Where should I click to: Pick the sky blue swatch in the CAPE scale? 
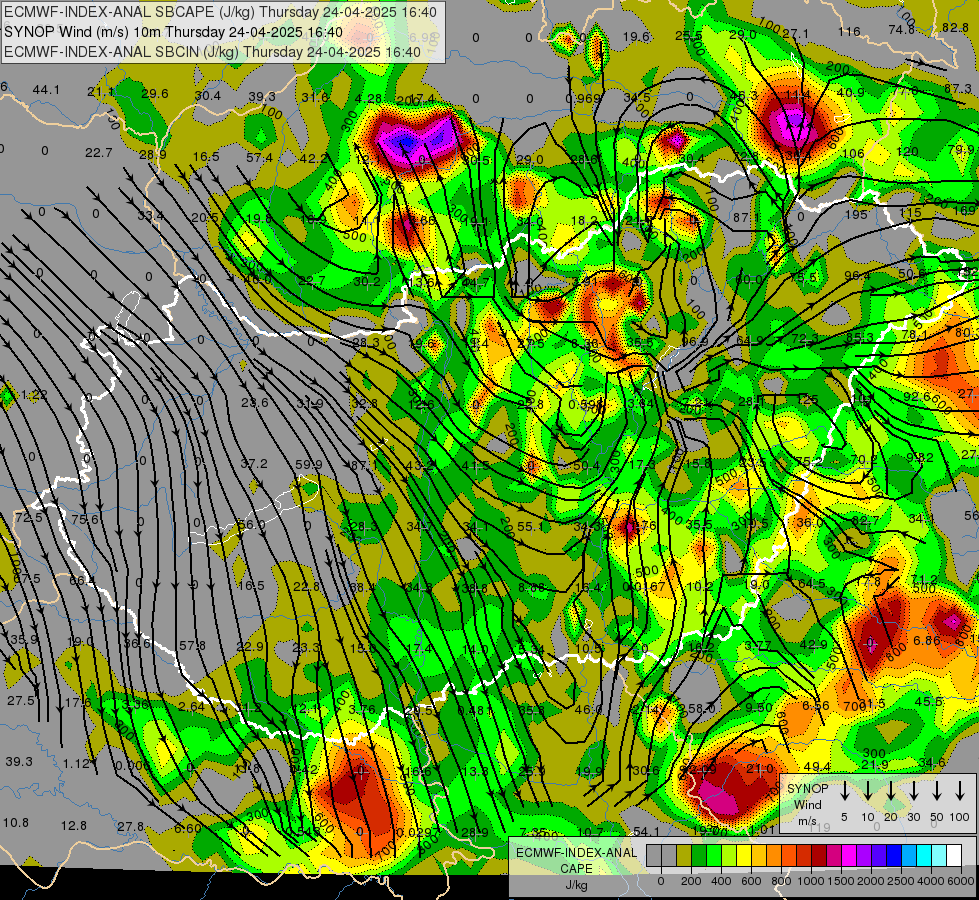(x=910, y=856)
